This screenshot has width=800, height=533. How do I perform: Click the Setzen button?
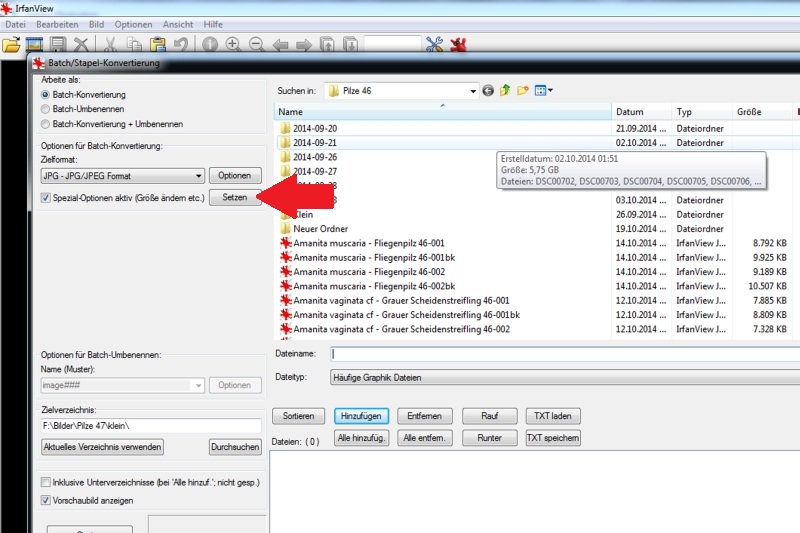pos(235,198)
